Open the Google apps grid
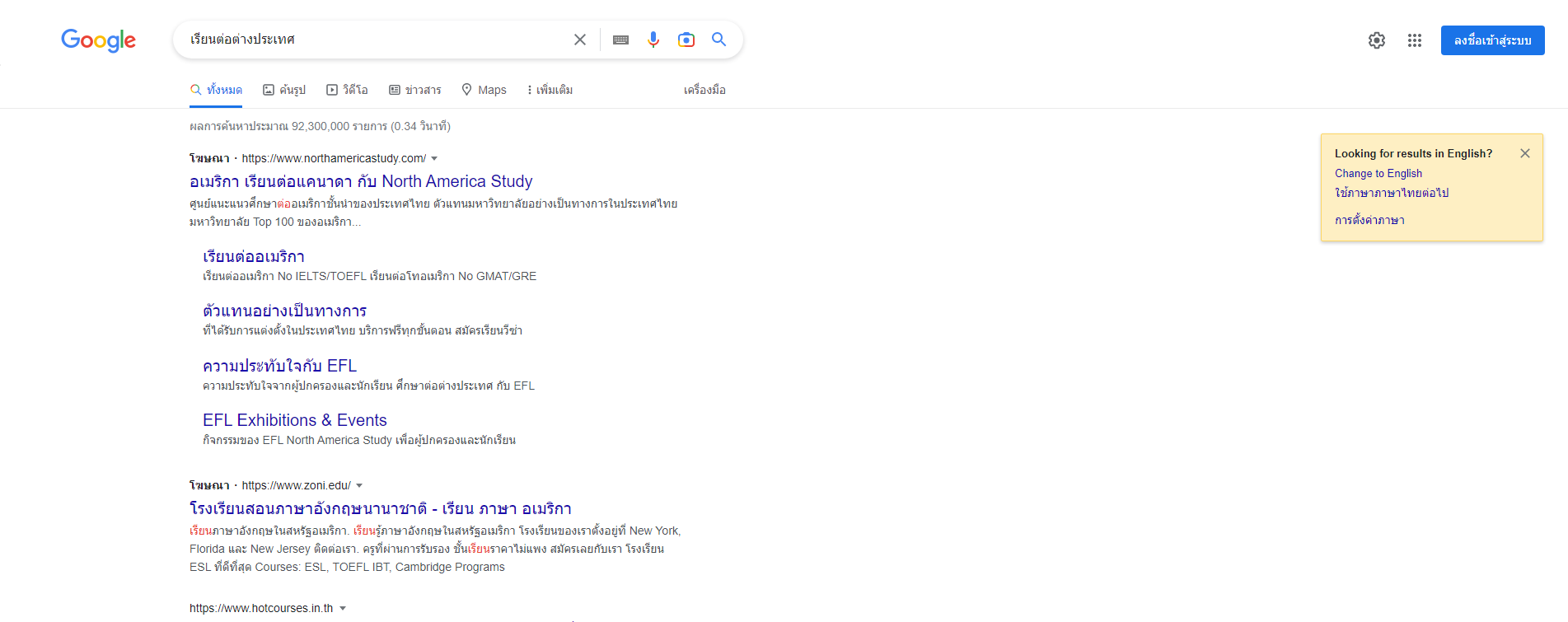The height and width of the screenshot is (622, 1568). pos(1415,40)
